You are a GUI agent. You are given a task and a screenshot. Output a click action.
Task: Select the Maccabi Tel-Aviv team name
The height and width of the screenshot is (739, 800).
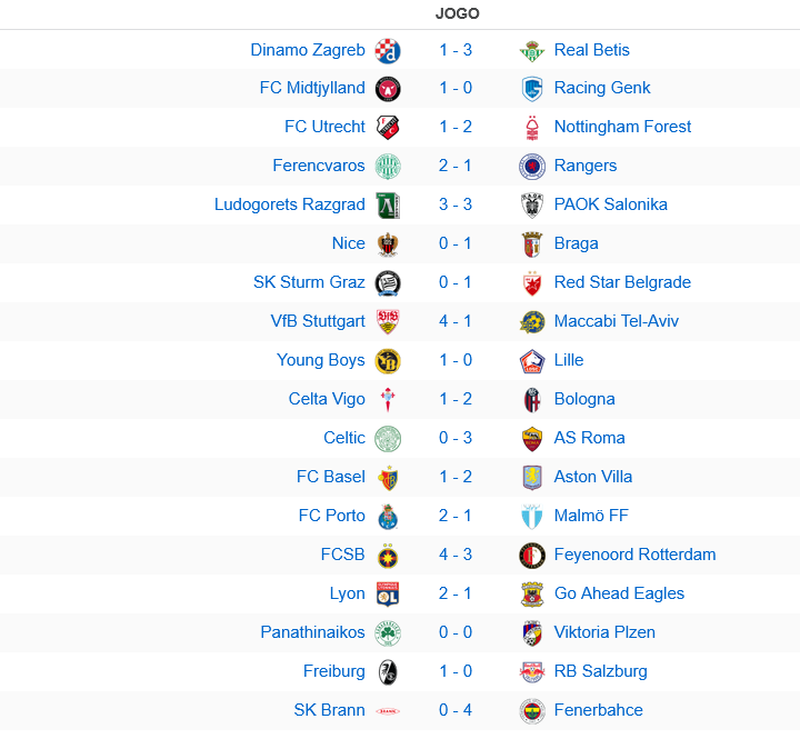[616, 321]
